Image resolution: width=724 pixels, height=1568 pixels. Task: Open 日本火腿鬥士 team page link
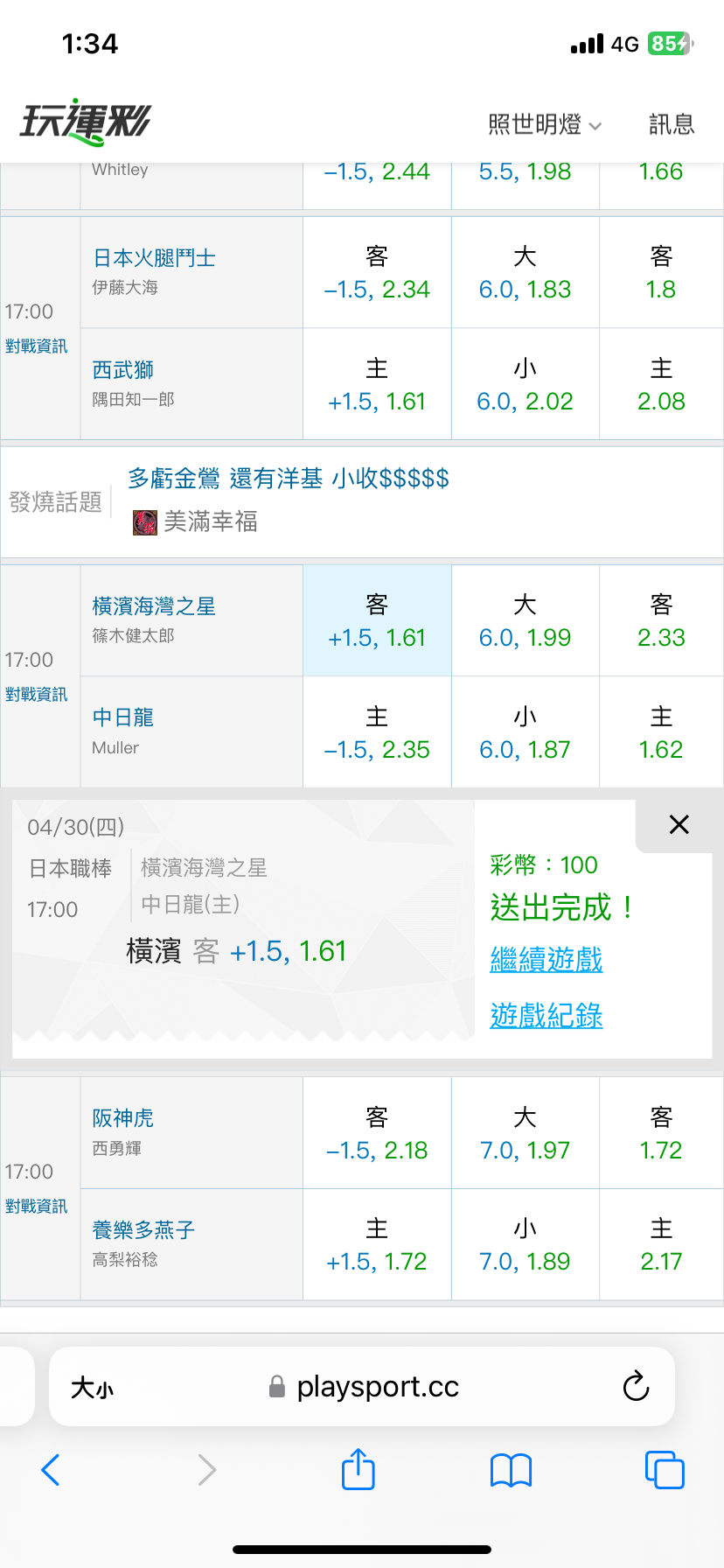154,258
